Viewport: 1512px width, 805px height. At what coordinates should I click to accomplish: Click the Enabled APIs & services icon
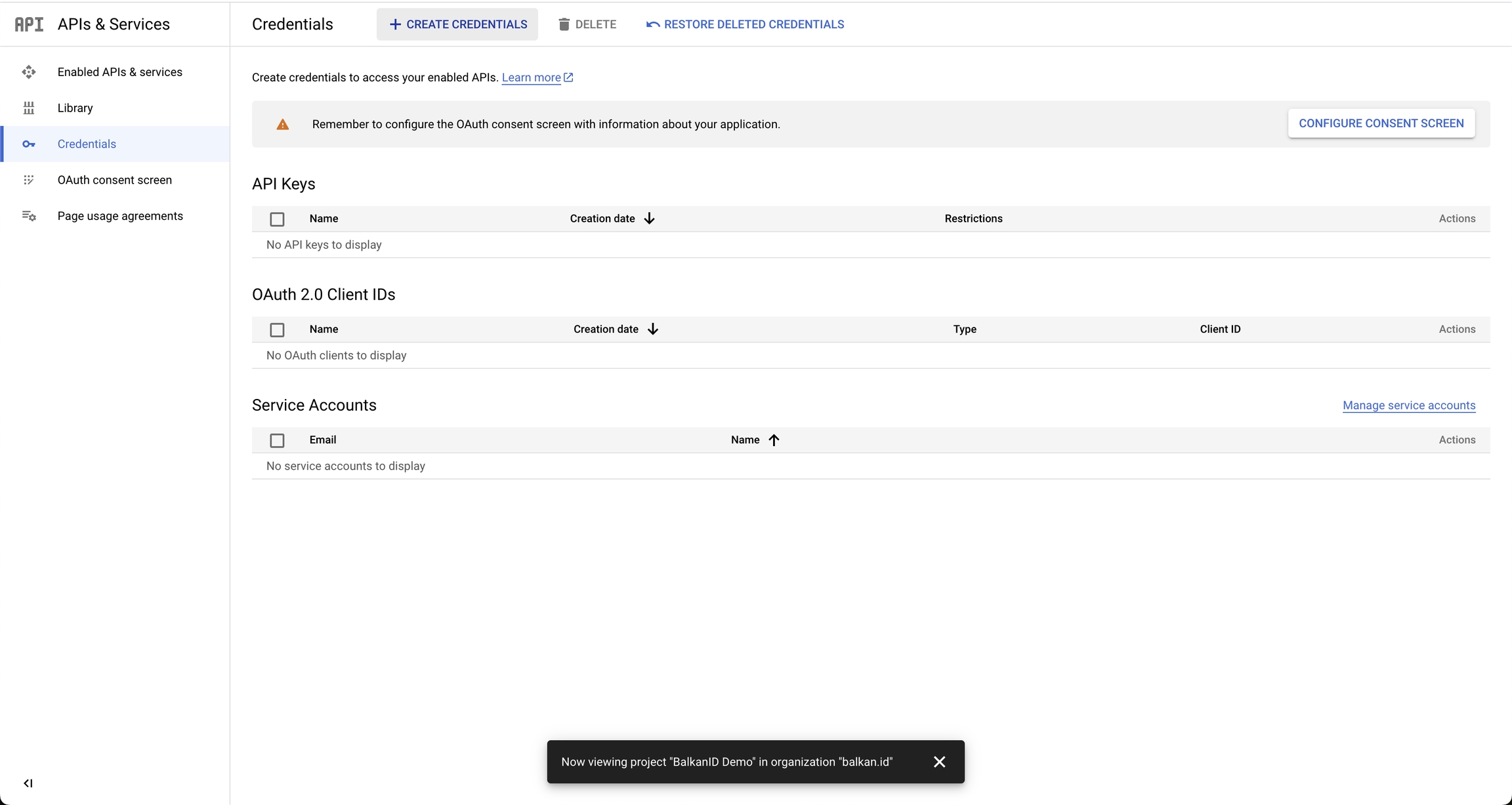click(x=29, y=72)
